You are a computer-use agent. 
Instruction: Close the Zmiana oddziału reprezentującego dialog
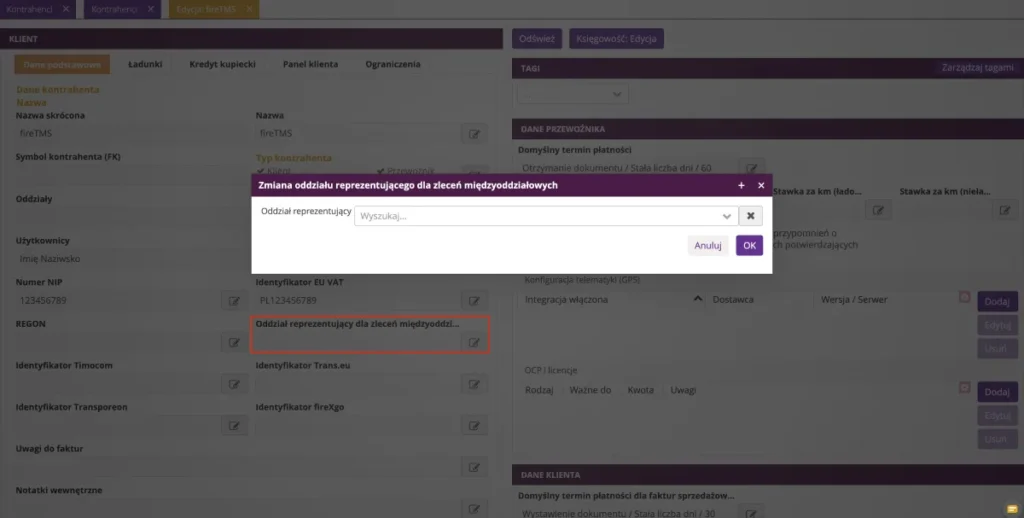point(761,186)
